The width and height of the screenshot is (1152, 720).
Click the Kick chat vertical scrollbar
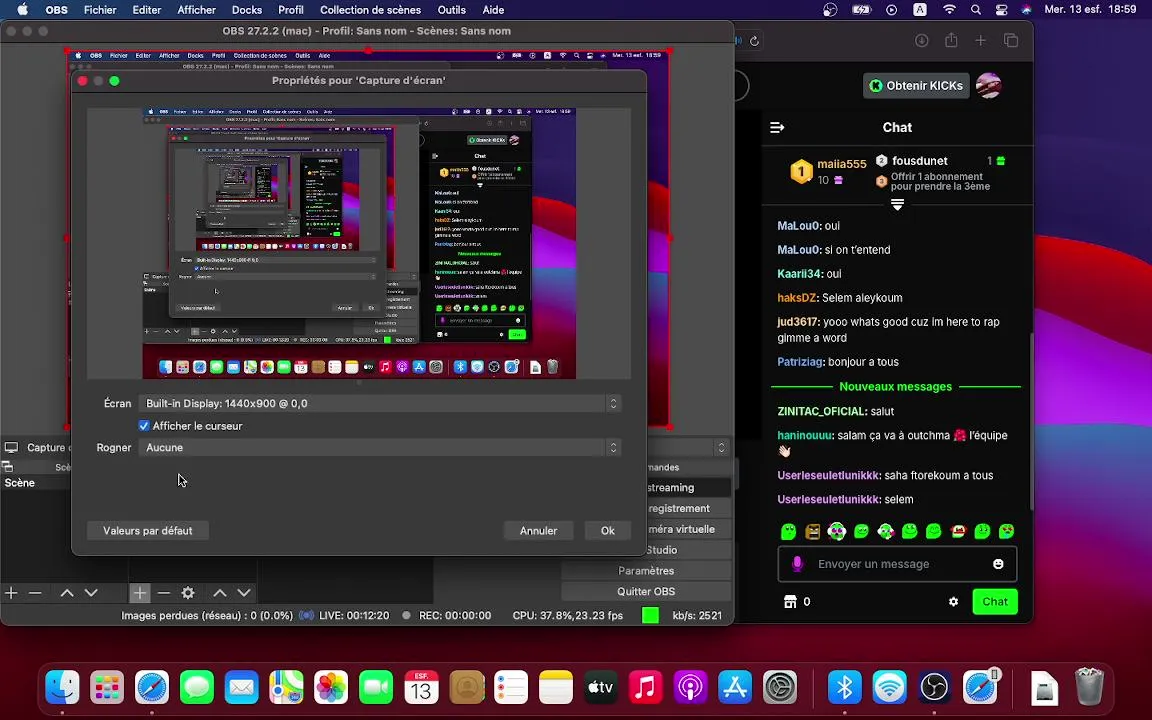[1031, 421]
